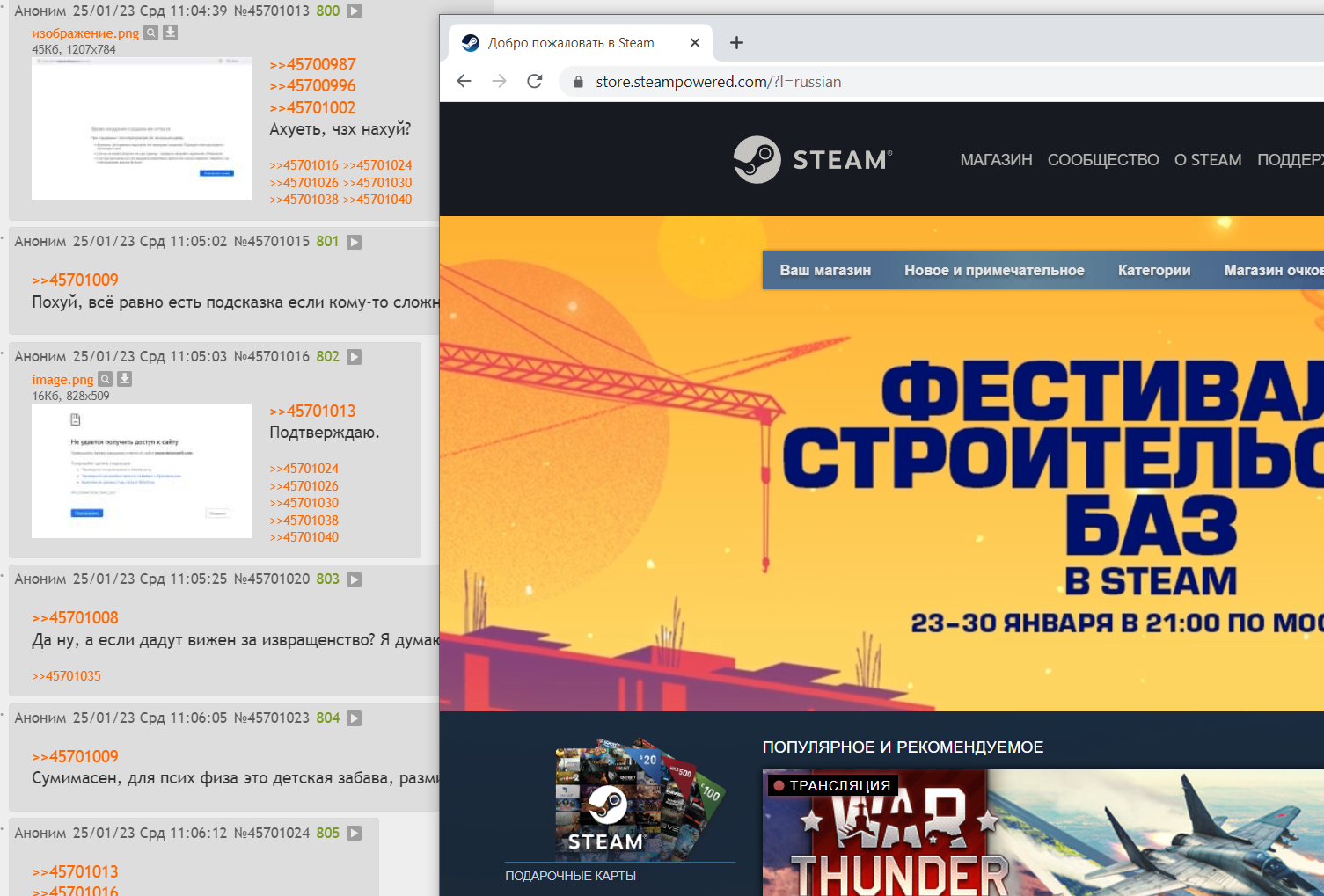The height and width of the screenshot is (896, 1324).
Task: Select Новое и примечательное tab
Action: [x=994, y=270]
